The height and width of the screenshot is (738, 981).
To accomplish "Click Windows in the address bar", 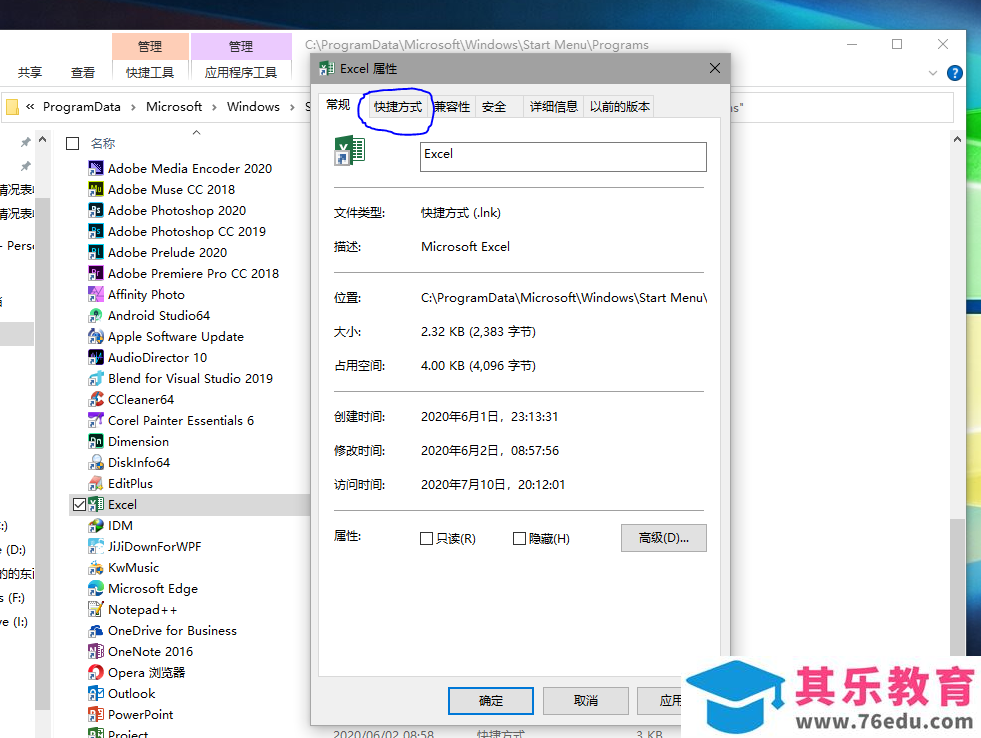I will (253, 107).
